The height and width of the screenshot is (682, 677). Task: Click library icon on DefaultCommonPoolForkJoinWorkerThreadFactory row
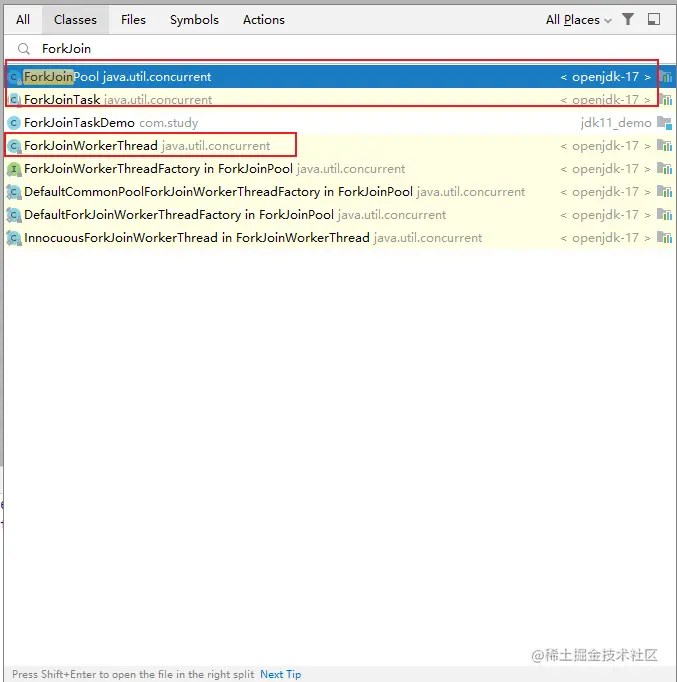coord(665,192)
